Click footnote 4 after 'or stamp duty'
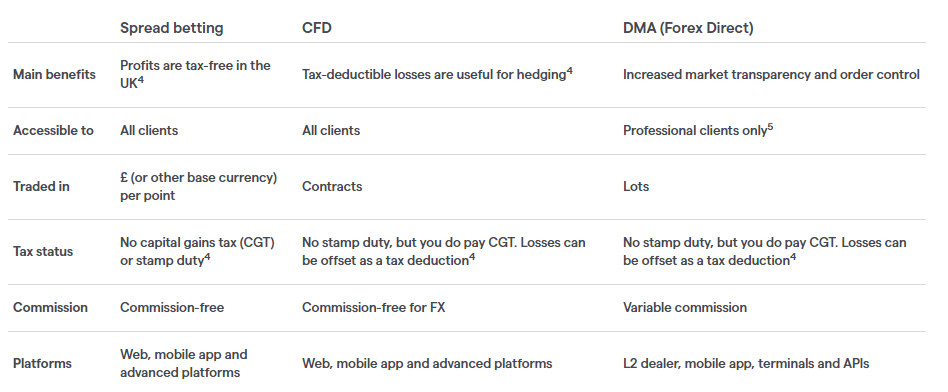The width and height of the screenshot is (948, 392). click(207, 258)
